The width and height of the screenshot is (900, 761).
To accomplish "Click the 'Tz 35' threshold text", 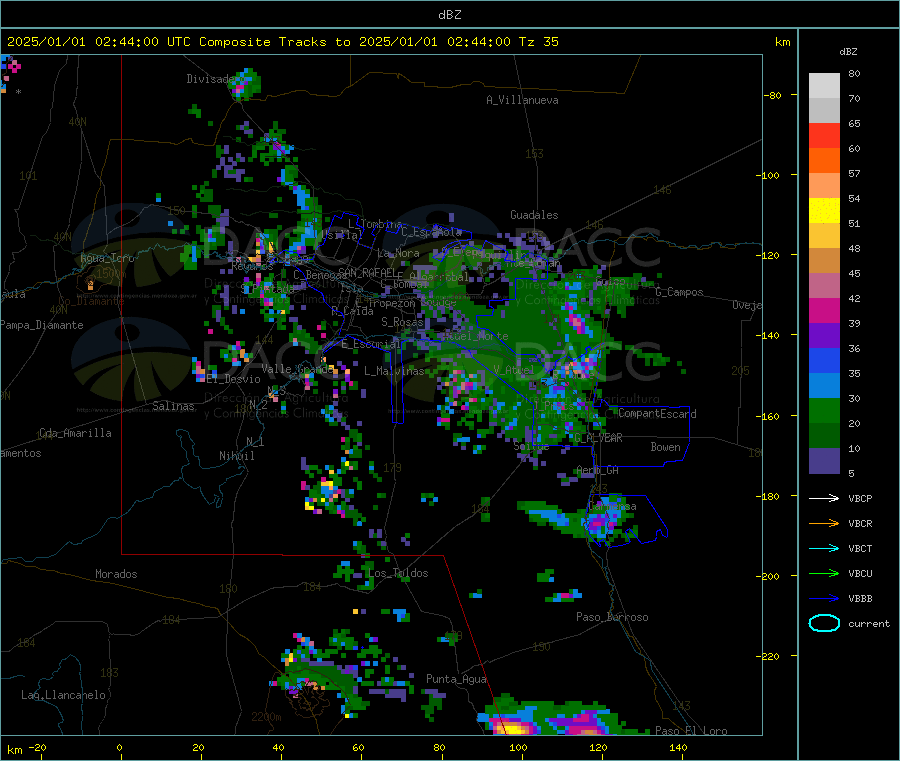I will (x=538, y=42).
